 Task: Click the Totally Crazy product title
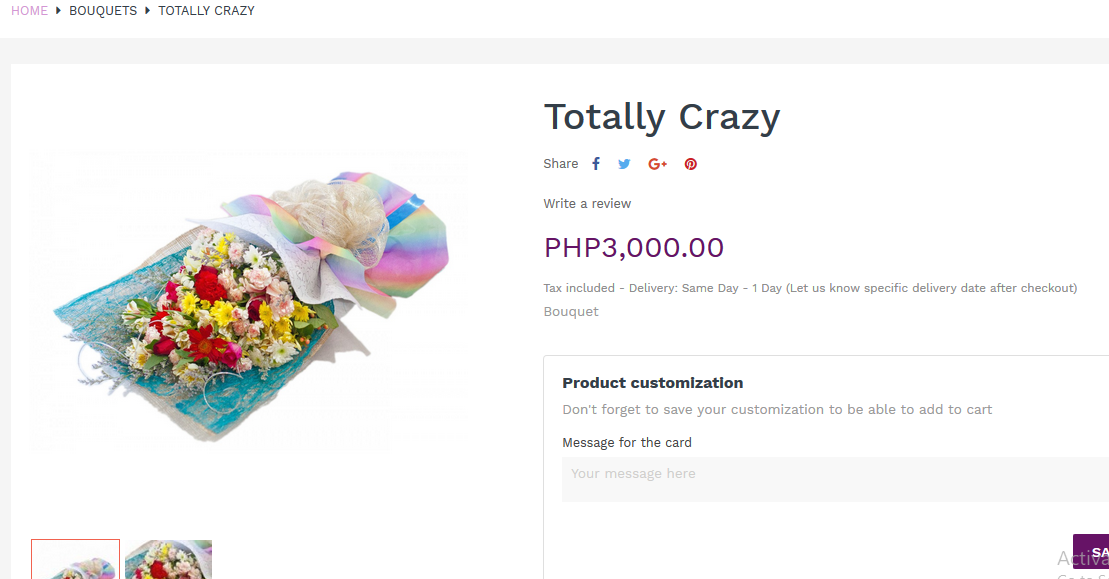tap(661, 117)
